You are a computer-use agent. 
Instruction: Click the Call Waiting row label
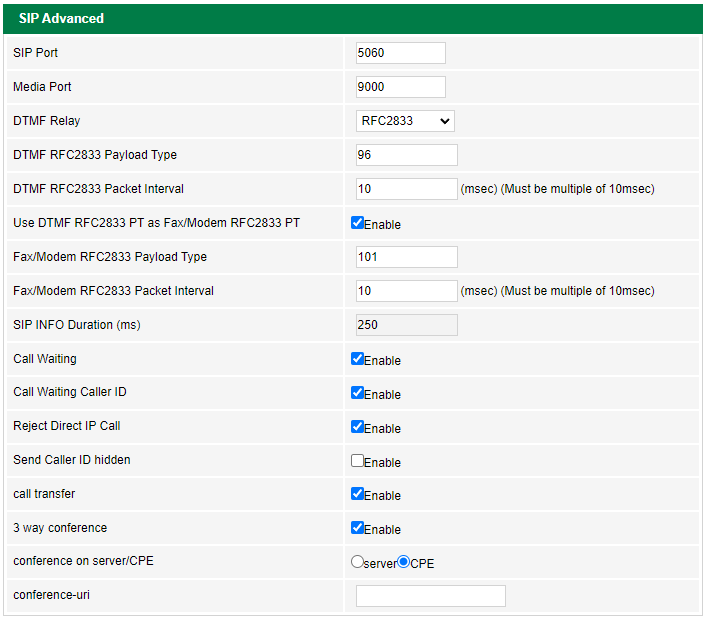point(45,359)
